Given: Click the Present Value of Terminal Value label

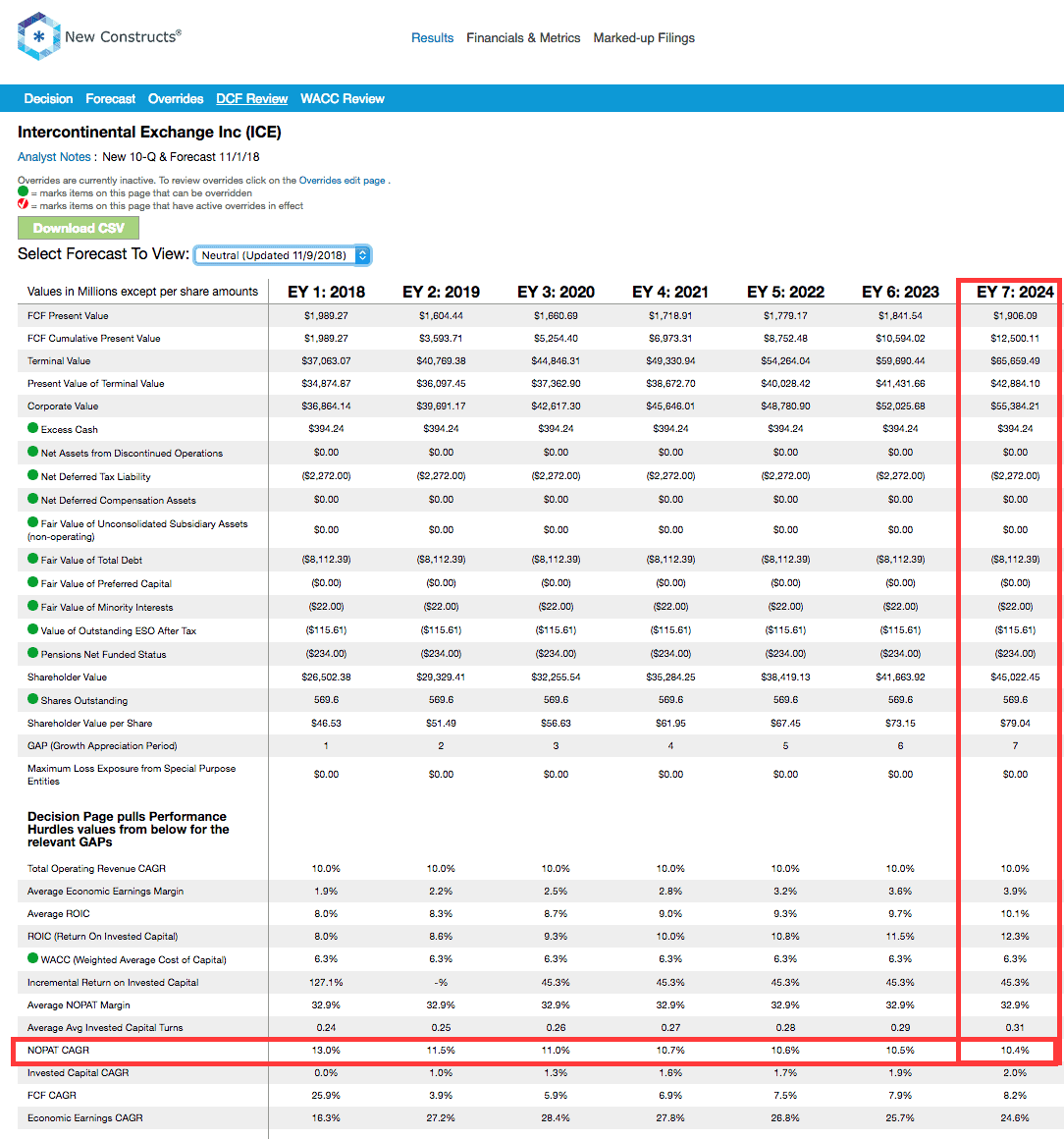Looking at the screenshot, I should [x=96, y=384].
